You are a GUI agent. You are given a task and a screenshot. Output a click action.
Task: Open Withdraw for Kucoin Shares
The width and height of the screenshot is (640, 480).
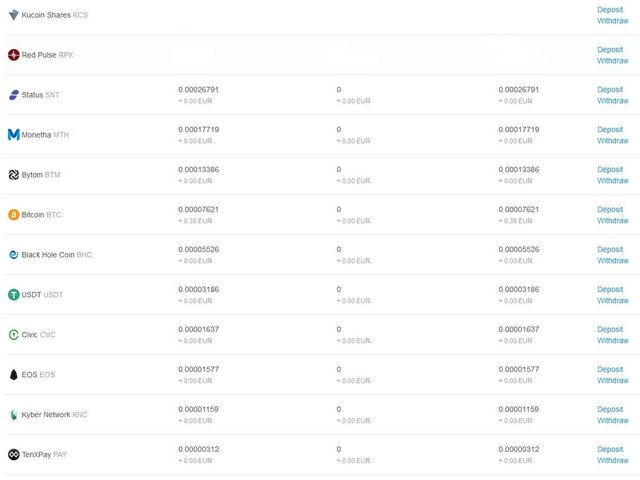coord(613,21)
